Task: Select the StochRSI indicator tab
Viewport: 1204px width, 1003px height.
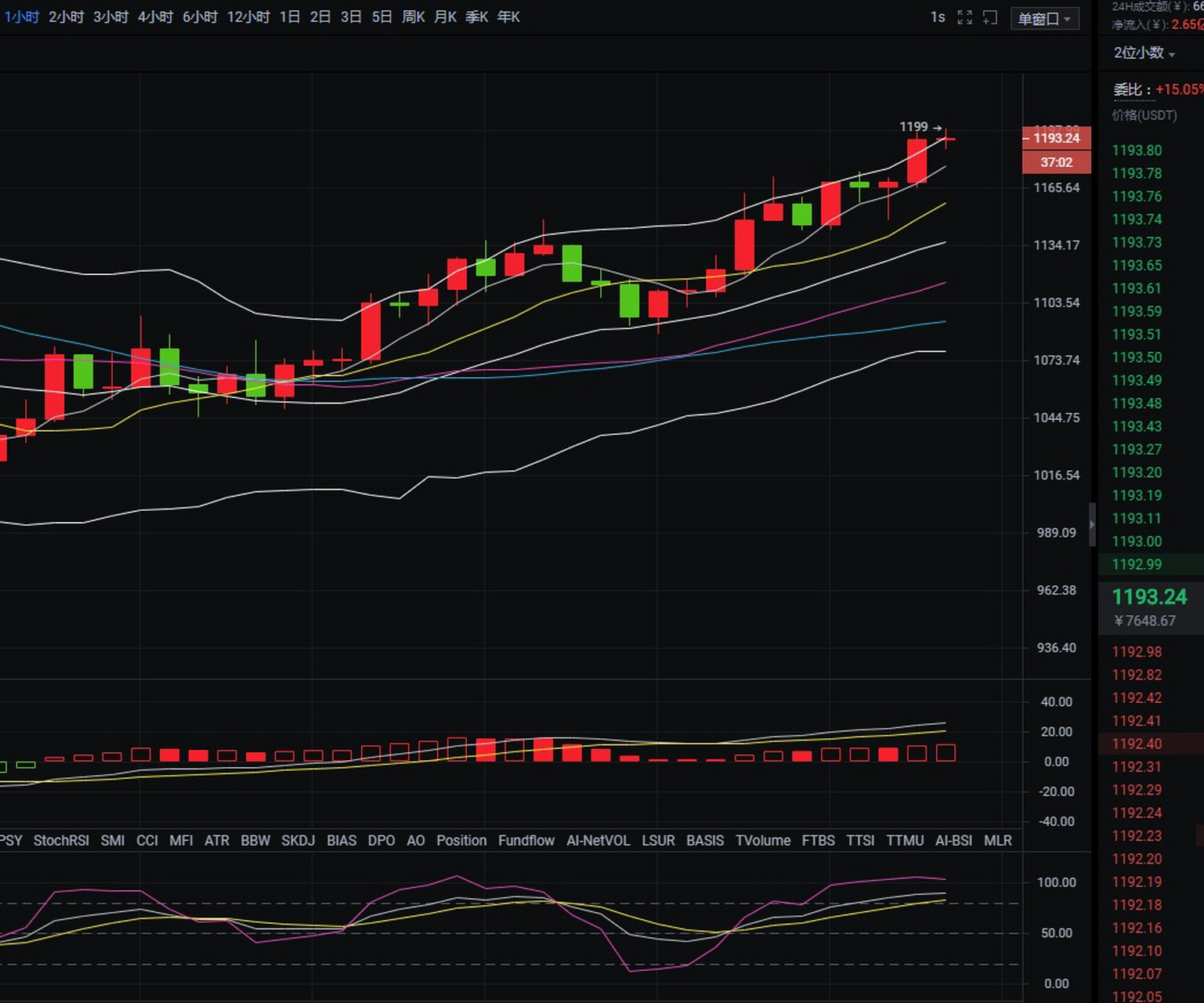Action: [x=61, y=841]
